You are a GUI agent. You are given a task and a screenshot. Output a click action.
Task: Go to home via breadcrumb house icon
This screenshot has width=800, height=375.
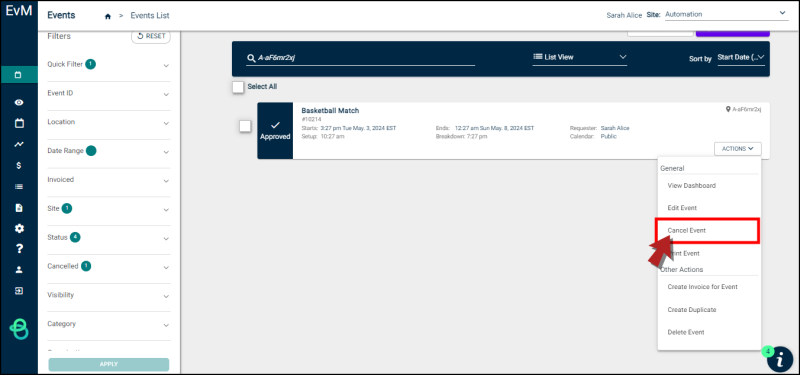click(x=108, y=16)
